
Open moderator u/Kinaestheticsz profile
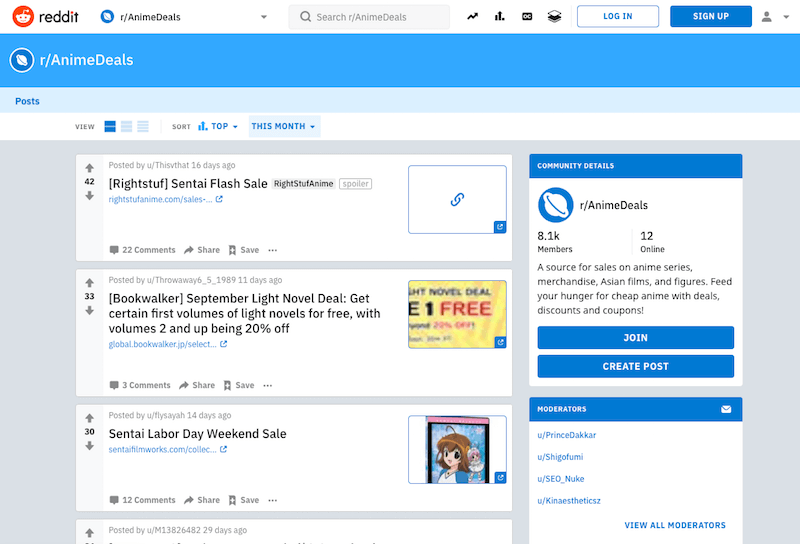(x=569, y=501)
